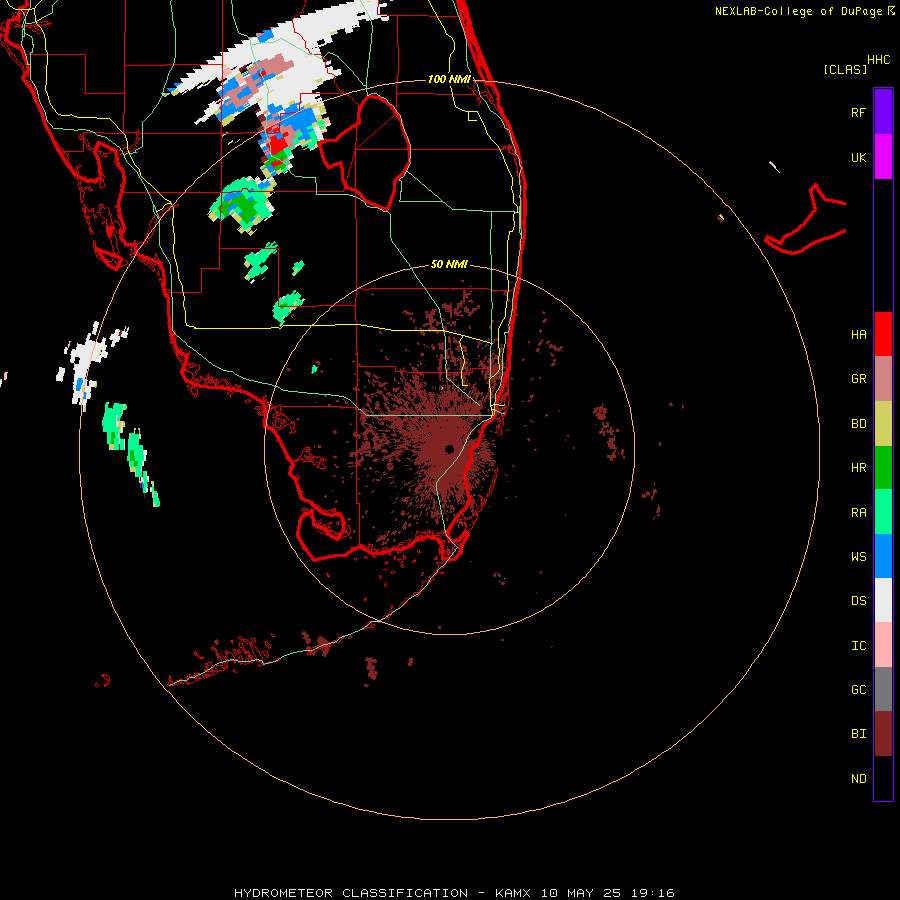Select the BD yellow legend swatch
The width and height of the screenshot is (900, 900).
click(x=883, y=424)
